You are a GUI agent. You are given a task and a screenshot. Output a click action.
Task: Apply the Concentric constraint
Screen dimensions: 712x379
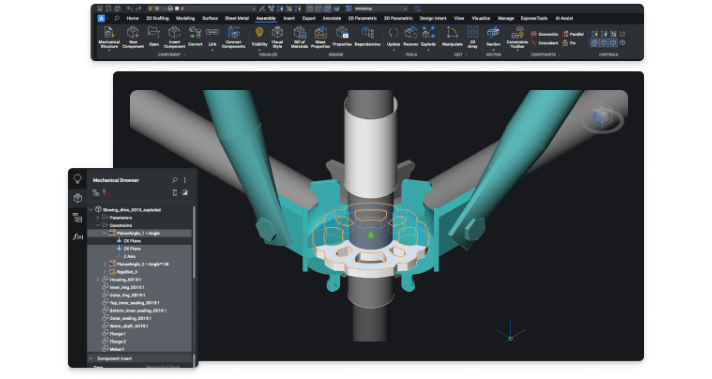[544, 34]
